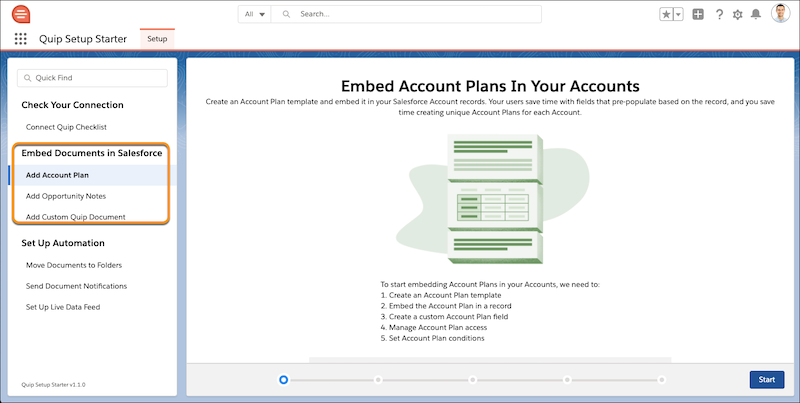This screenshot has height=403, width=800.
Task: Open the user profile avatar
Action: [x=781, y=14]
